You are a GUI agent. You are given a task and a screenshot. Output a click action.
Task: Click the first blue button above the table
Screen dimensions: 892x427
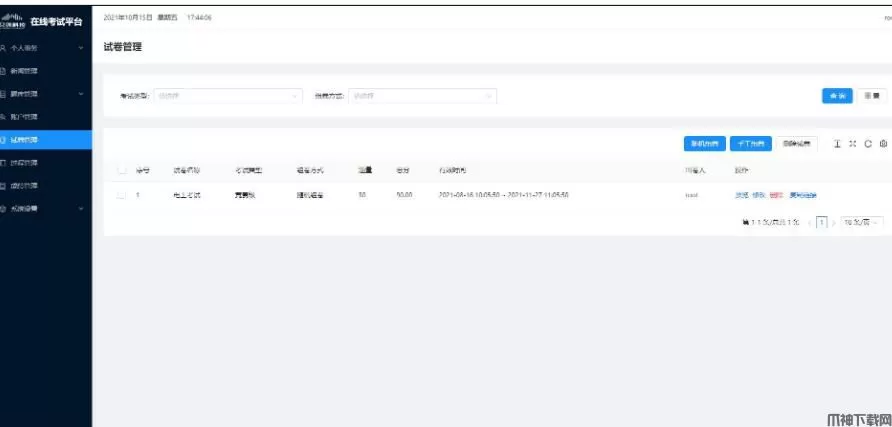click(704, 144)
